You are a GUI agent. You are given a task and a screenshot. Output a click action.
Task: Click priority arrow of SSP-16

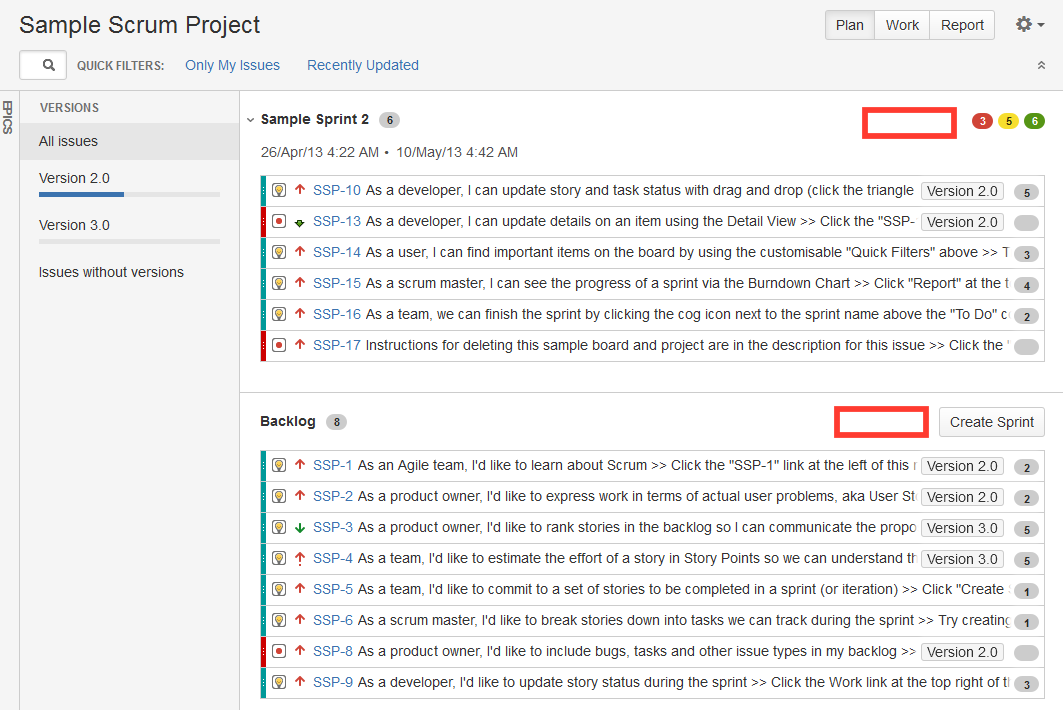pyautogui.click(x=300, y=313)
